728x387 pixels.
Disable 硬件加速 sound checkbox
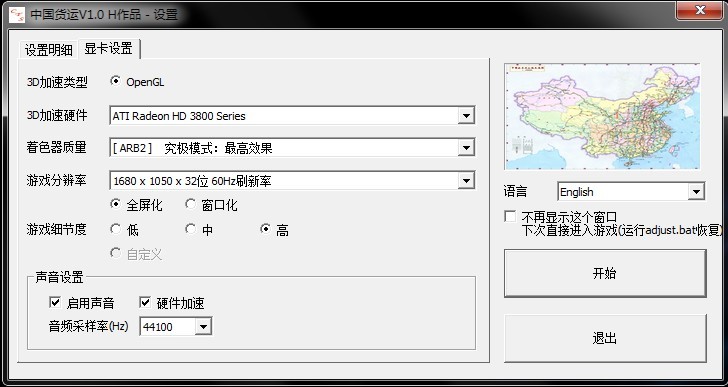145,303
